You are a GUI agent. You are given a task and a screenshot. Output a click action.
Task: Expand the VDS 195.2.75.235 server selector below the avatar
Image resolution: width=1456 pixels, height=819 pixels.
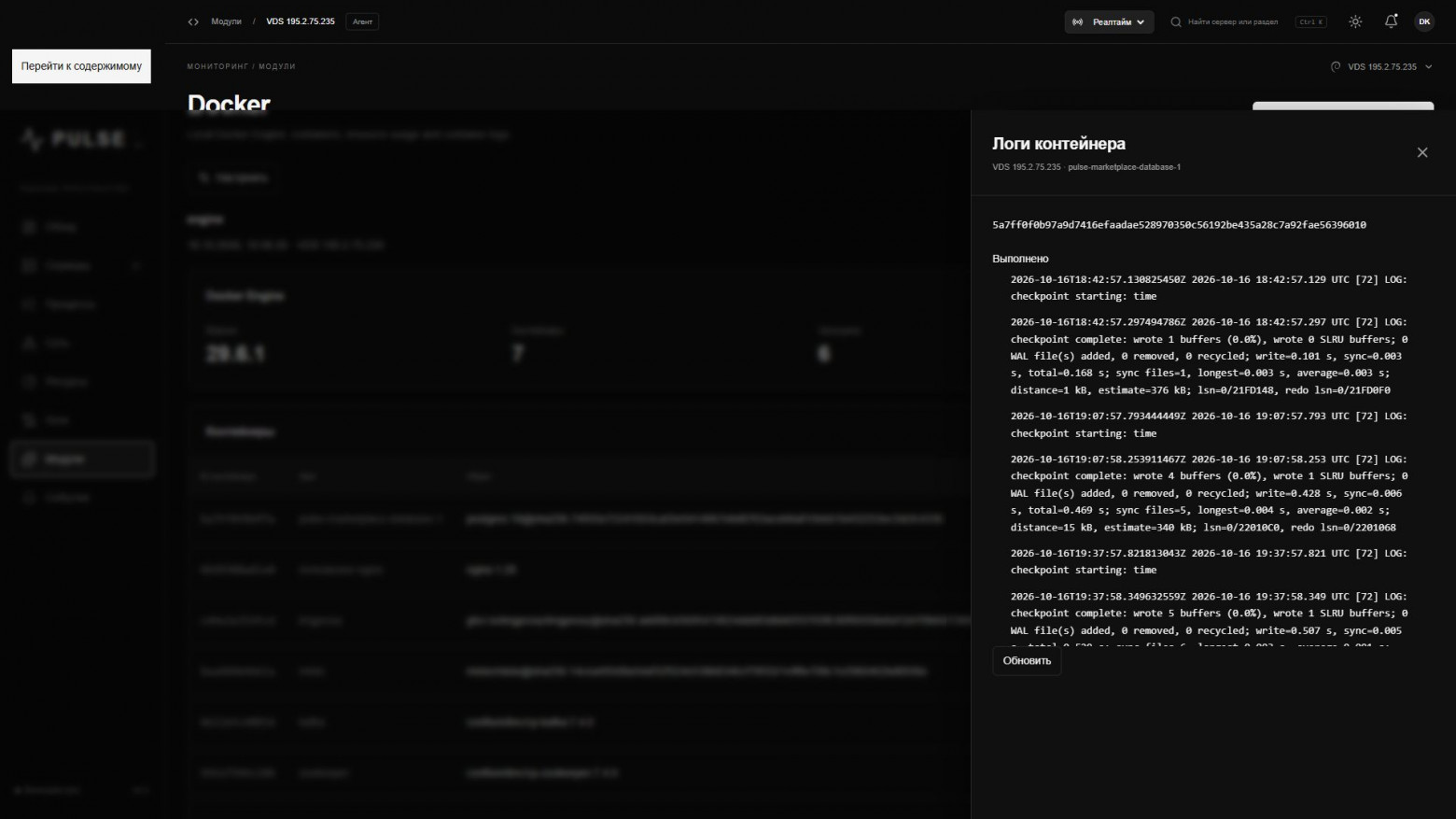(1381, 67)
